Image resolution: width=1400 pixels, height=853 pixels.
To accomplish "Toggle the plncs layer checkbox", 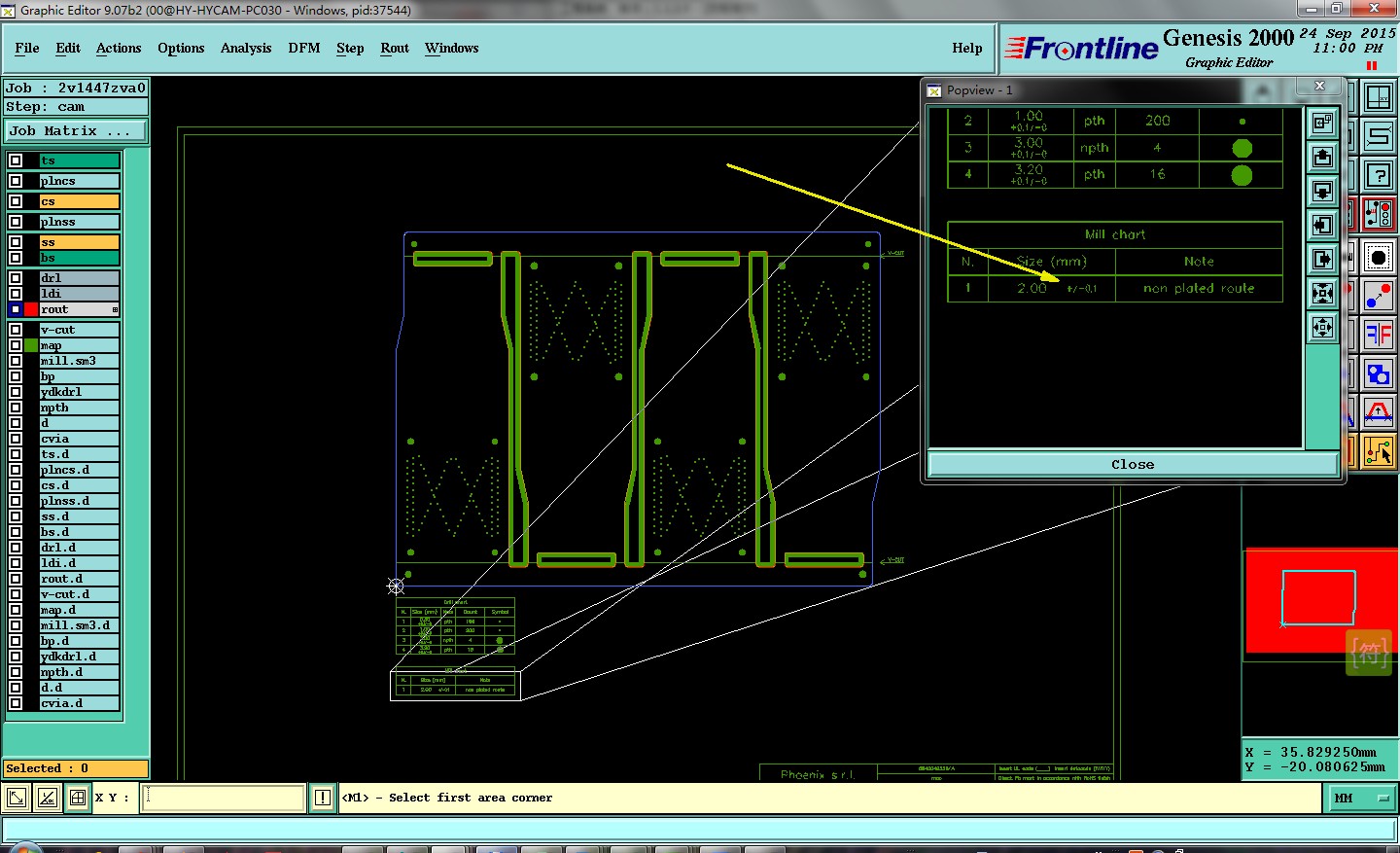I will [x=16, y=181].
